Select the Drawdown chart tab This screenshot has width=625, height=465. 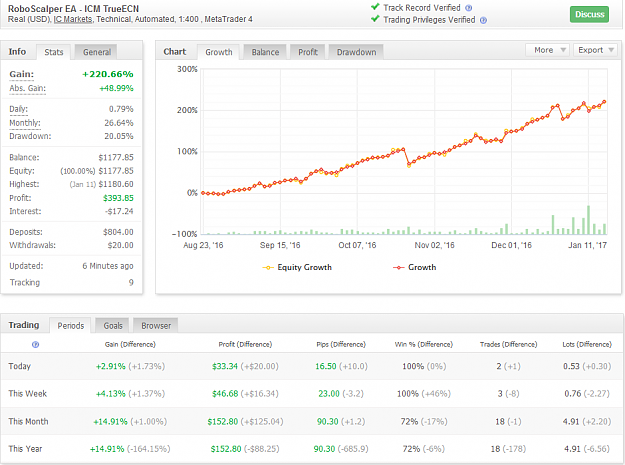[356, 52]
